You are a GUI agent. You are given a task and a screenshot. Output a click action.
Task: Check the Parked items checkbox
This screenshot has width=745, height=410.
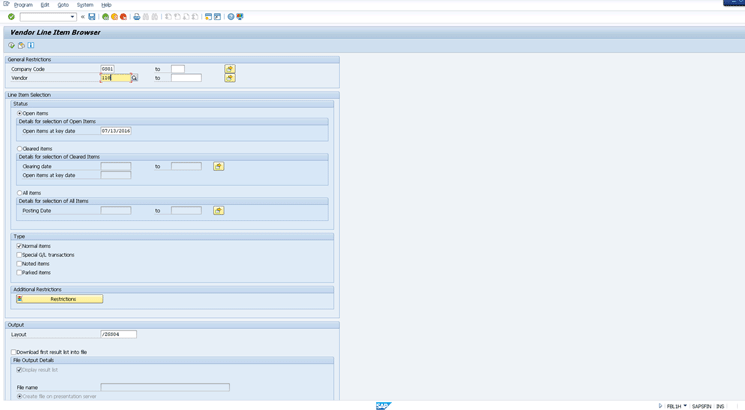(x=19, y=273)
